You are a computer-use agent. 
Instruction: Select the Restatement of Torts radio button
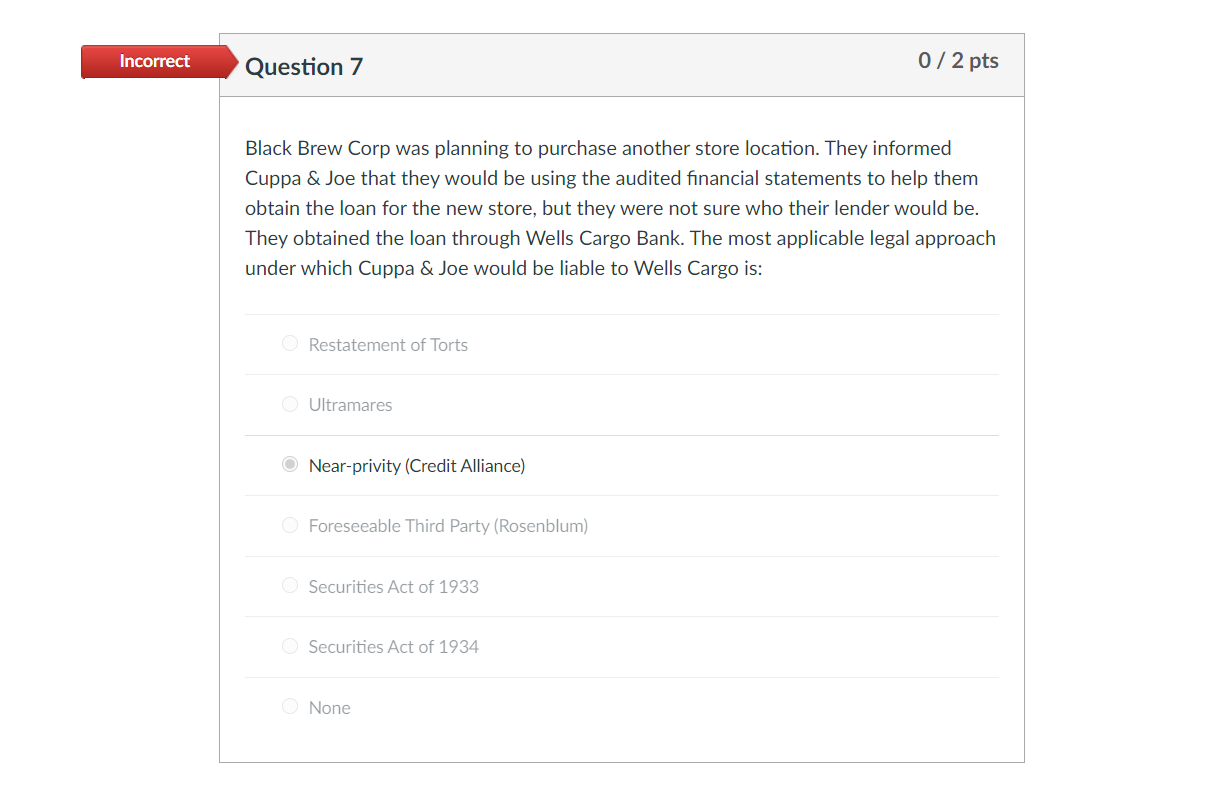click(290, 343)
